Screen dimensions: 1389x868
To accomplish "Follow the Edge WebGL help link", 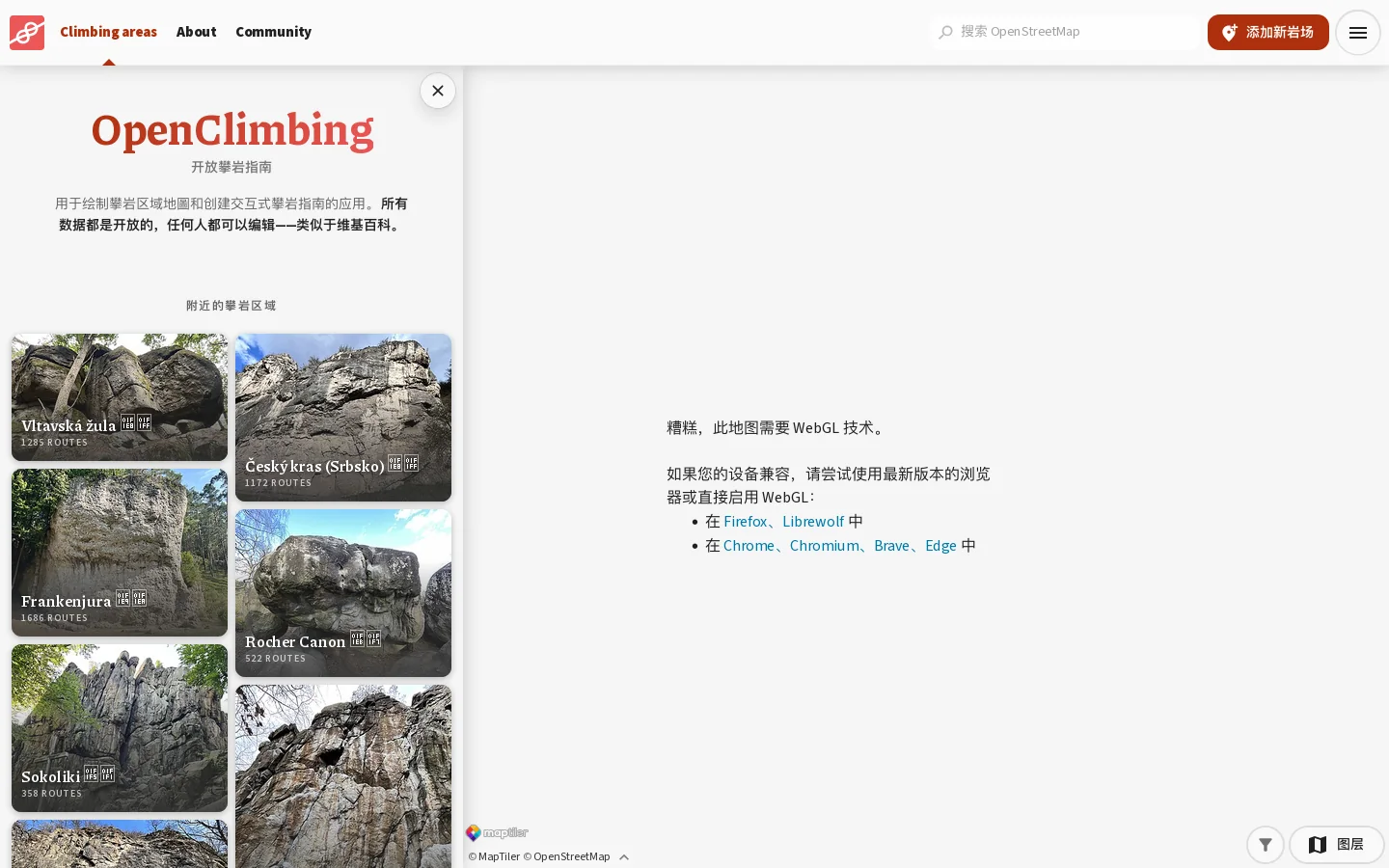I will click(940, 545).
